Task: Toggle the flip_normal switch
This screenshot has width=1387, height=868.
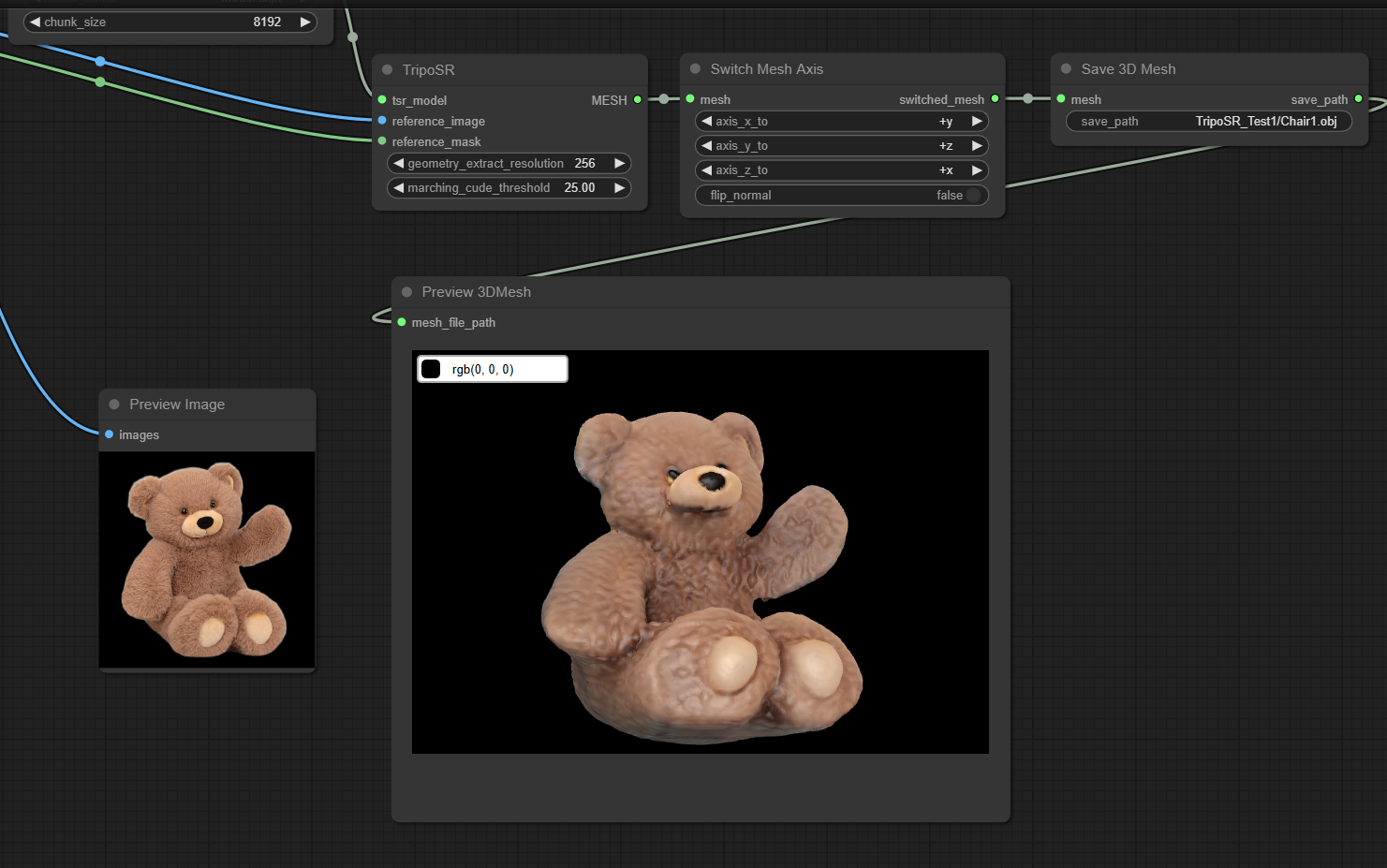Action: pos(973,196)
